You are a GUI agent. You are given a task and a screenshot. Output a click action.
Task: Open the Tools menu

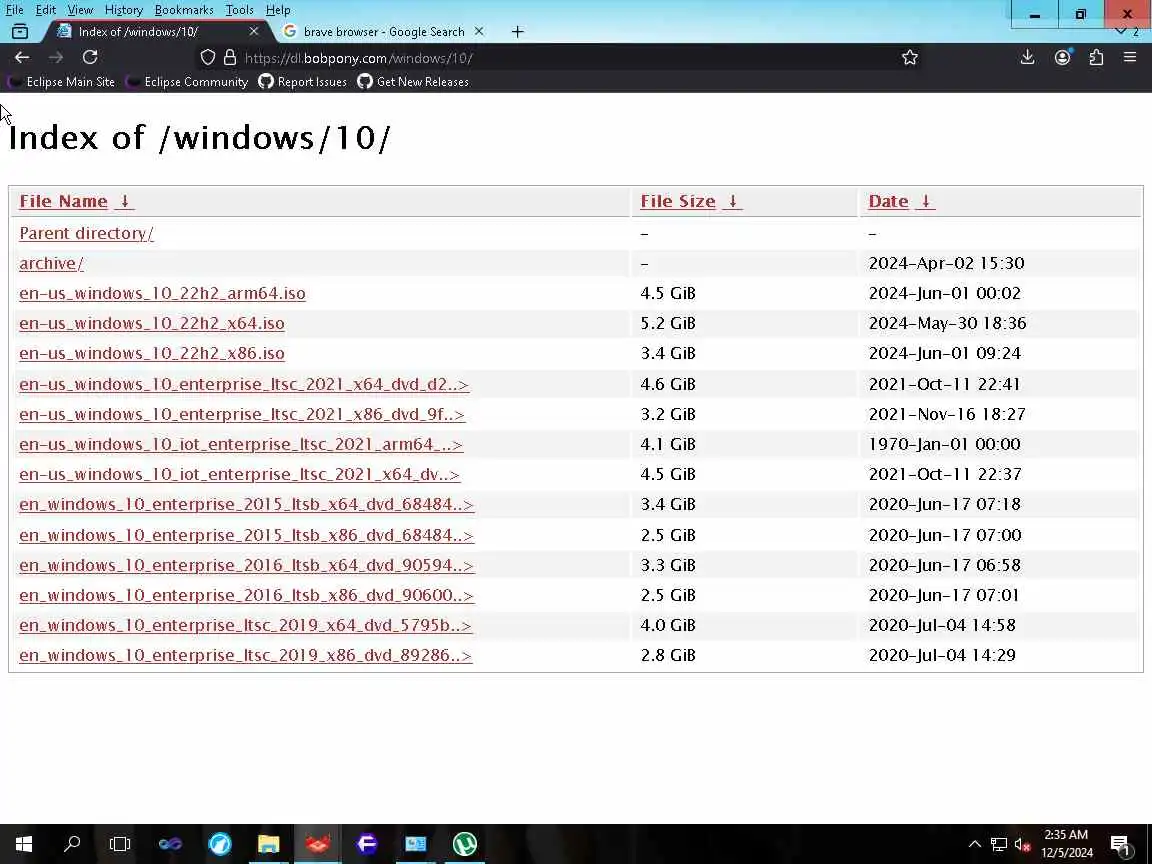240,10
